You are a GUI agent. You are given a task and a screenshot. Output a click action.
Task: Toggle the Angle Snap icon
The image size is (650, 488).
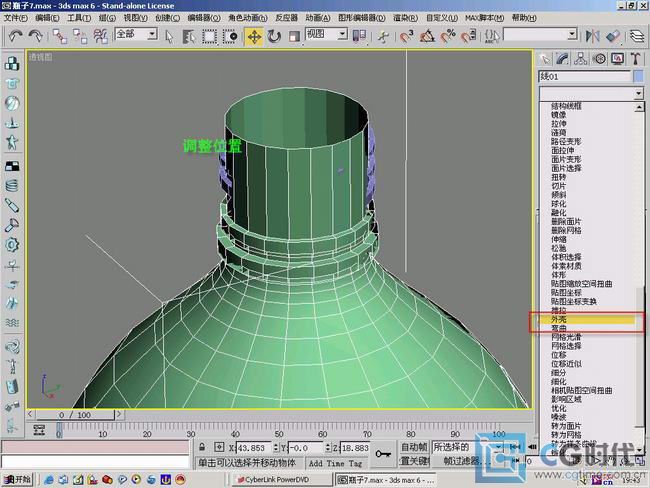[x=427, y=36]
